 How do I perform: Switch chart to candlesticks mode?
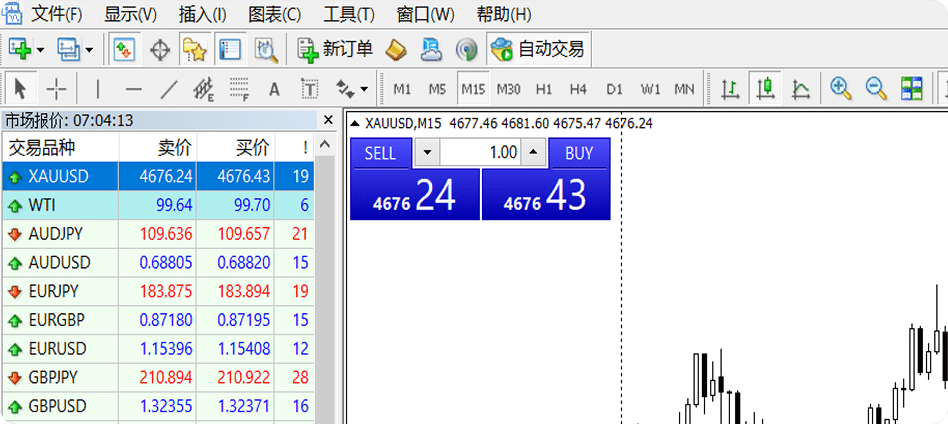[766, 88]
